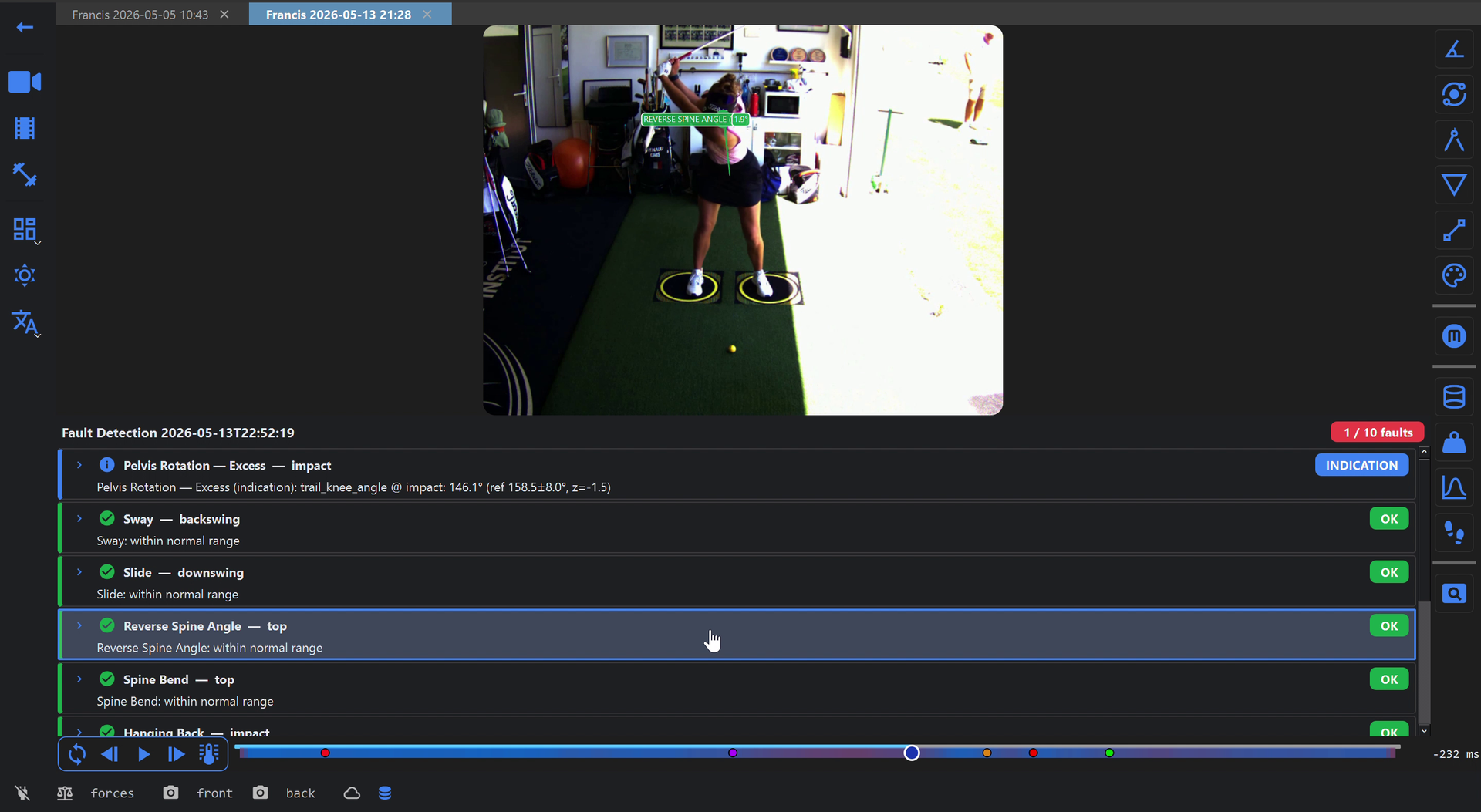Jump to the orange timeline marker
The width and height of the screenshot is (1481, 812).
click(987, 753)
